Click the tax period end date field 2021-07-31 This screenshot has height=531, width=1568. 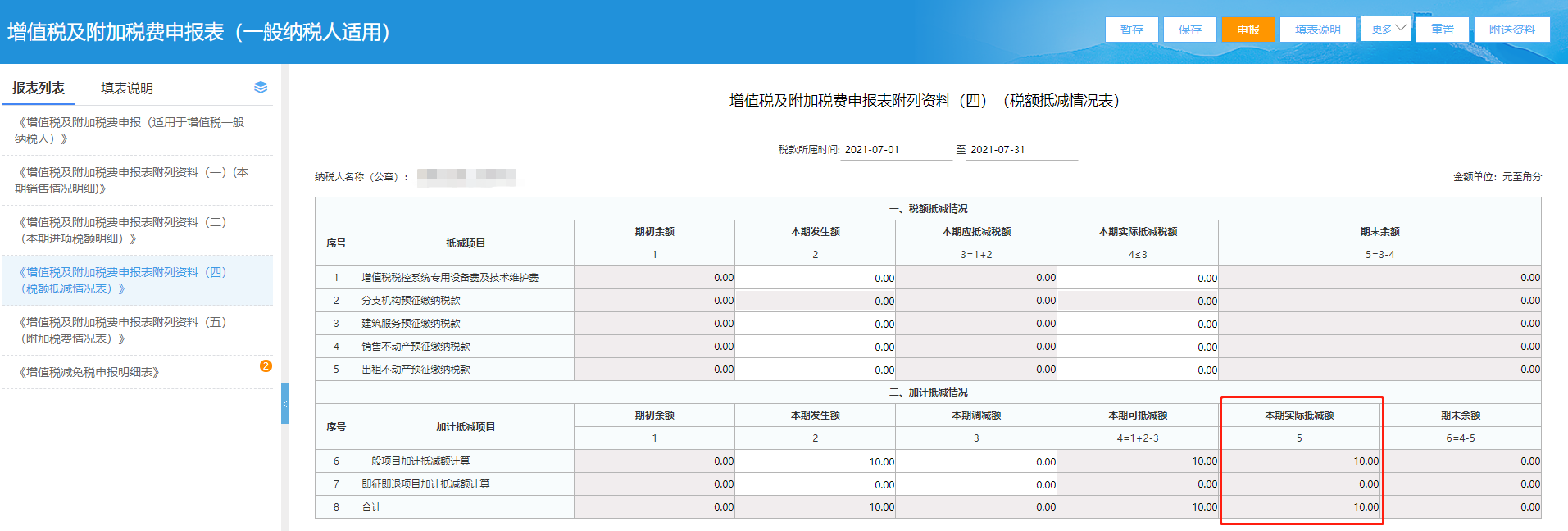point(1020,150)
